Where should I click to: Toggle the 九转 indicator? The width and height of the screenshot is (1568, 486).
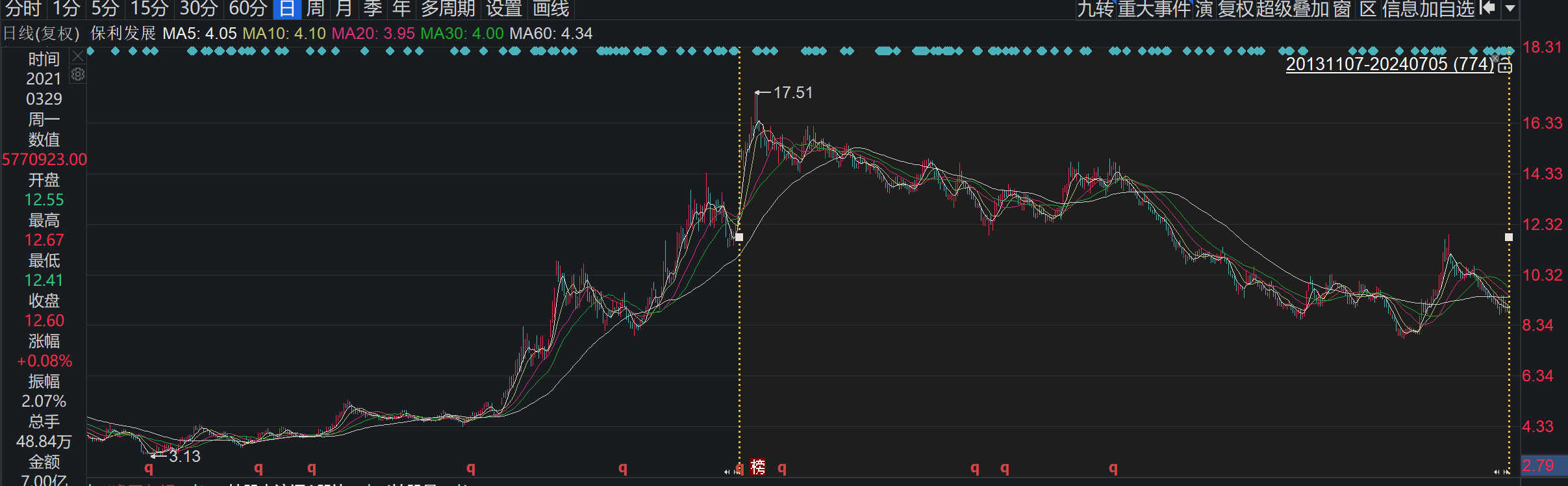click(x=1096, y=9)
